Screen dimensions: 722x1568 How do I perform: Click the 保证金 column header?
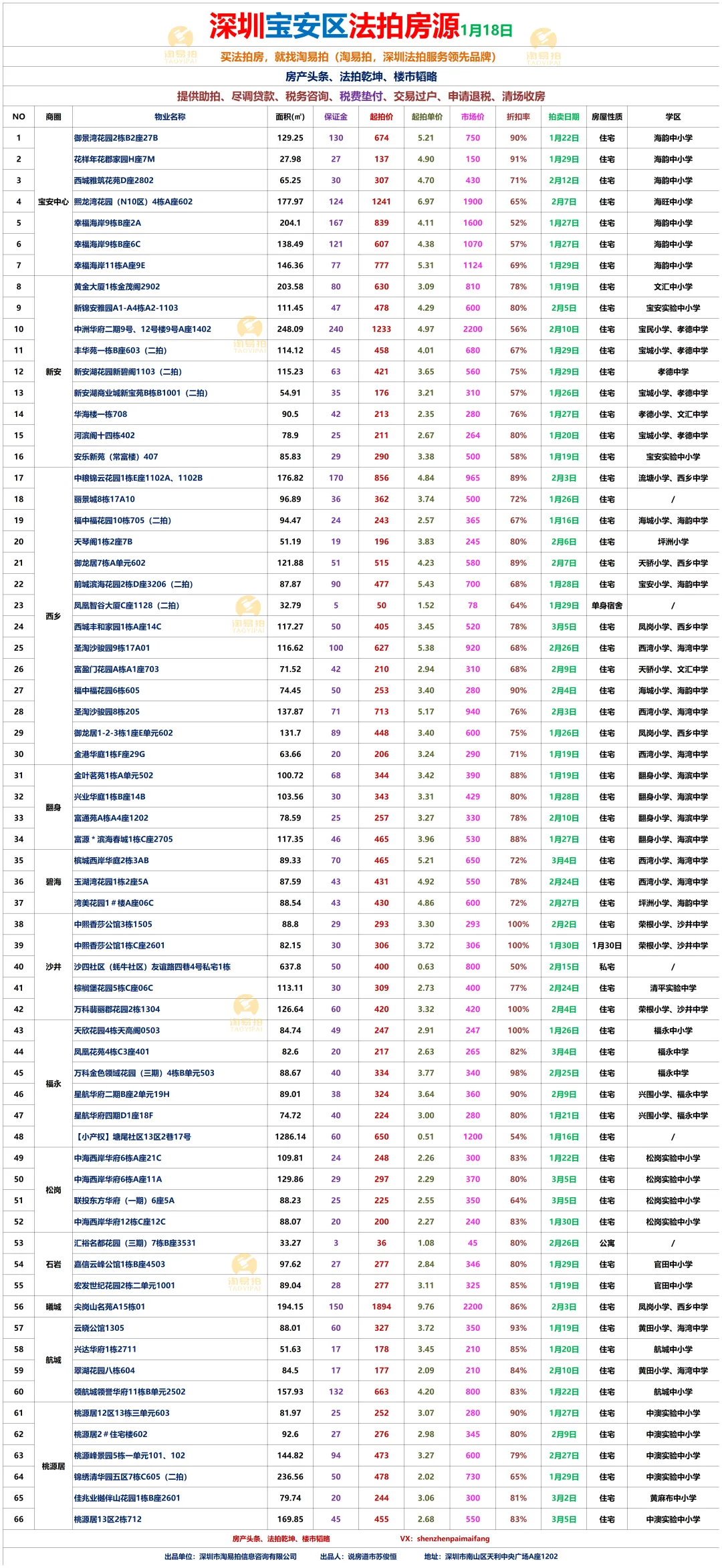coord(336,117)
